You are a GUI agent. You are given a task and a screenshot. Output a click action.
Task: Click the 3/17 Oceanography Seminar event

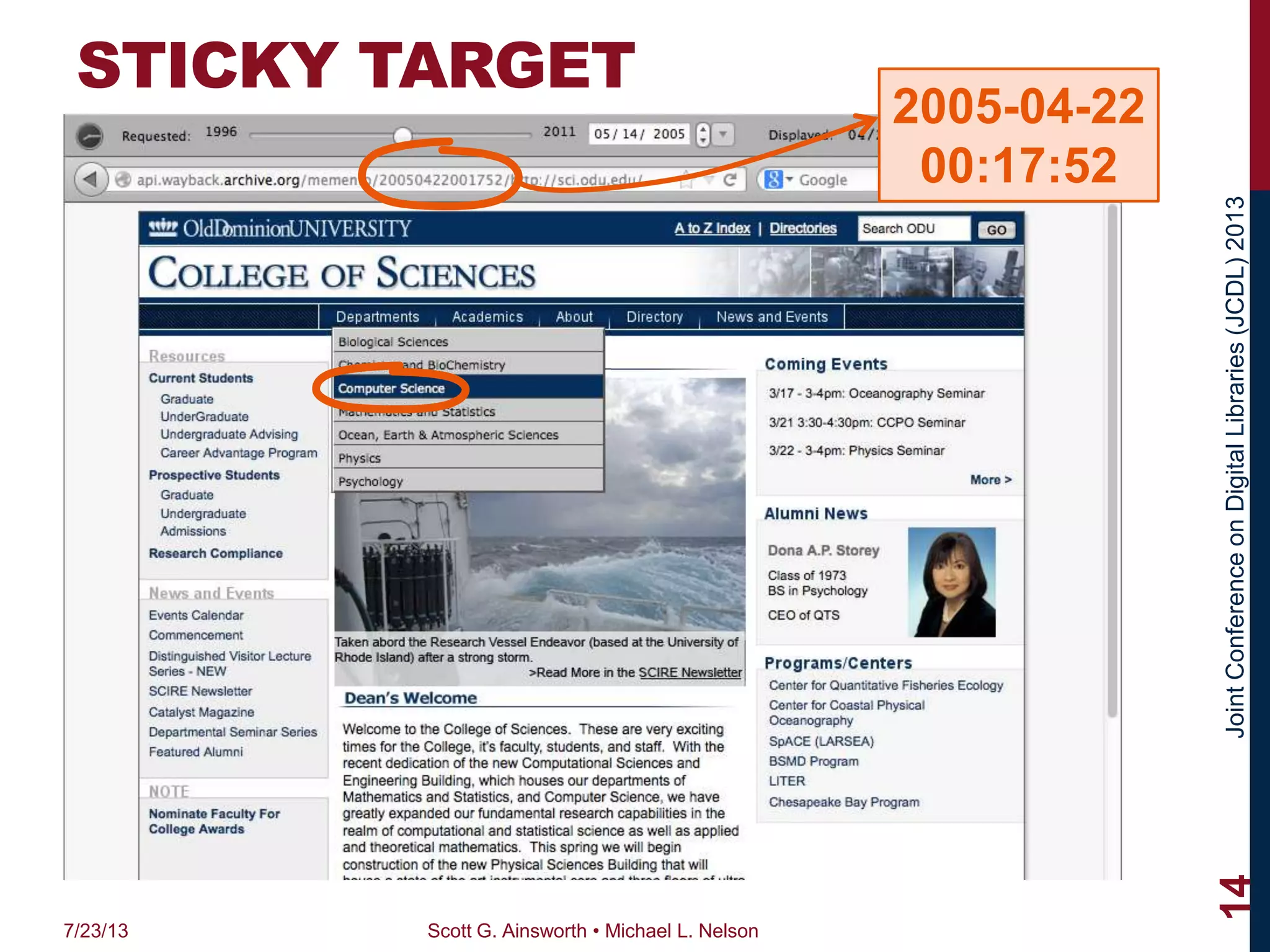coord(876,393)
